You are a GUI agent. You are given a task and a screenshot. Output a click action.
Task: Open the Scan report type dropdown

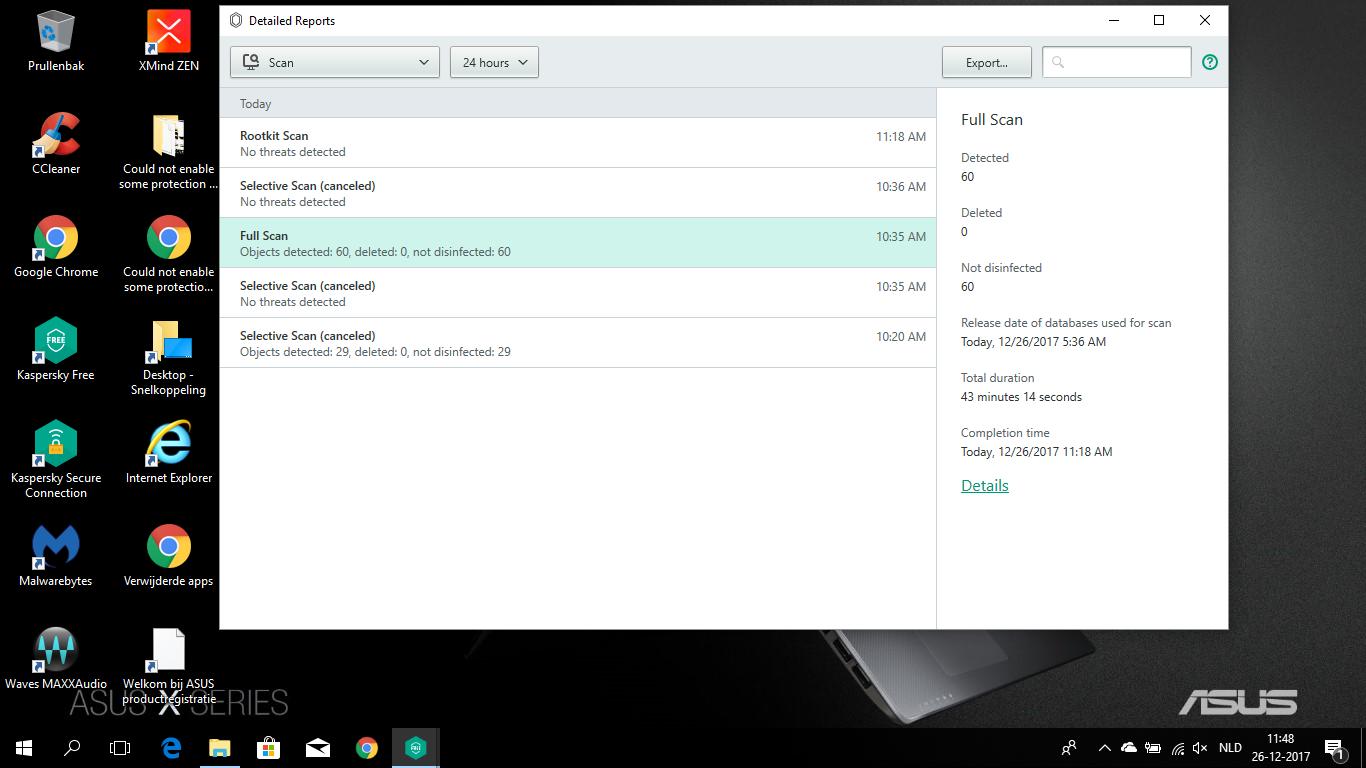pos(335,62)
